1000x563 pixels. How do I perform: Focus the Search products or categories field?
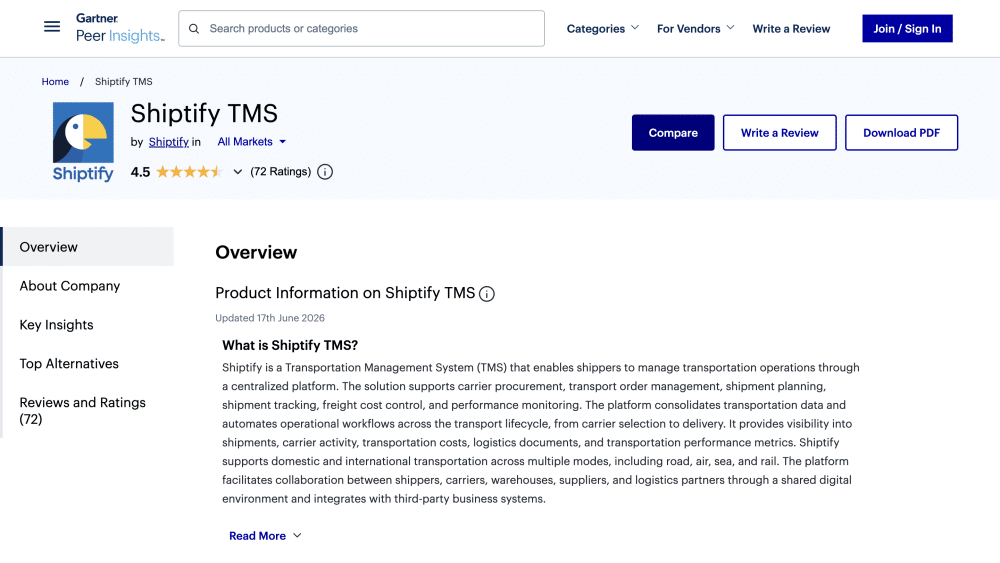tap(362, 29)
